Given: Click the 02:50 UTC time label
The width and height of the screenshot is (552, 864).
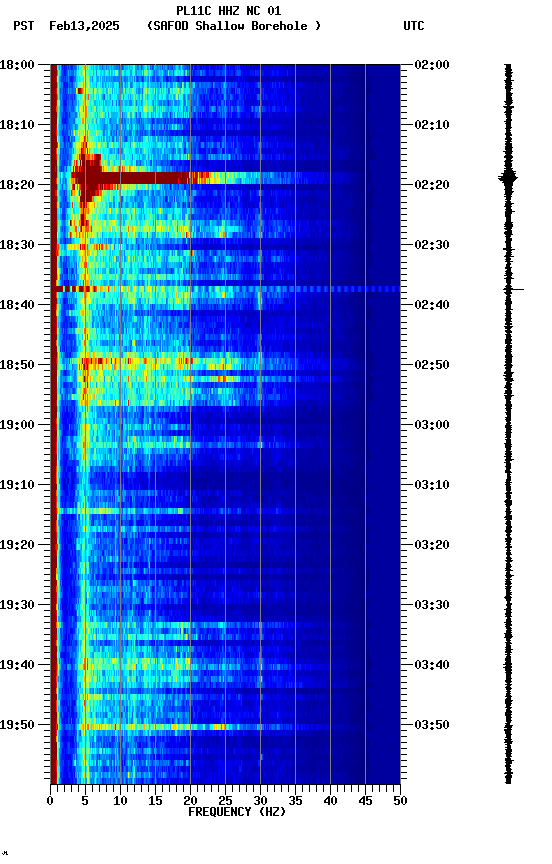Looking at the screenshot, I should (432, 365).
